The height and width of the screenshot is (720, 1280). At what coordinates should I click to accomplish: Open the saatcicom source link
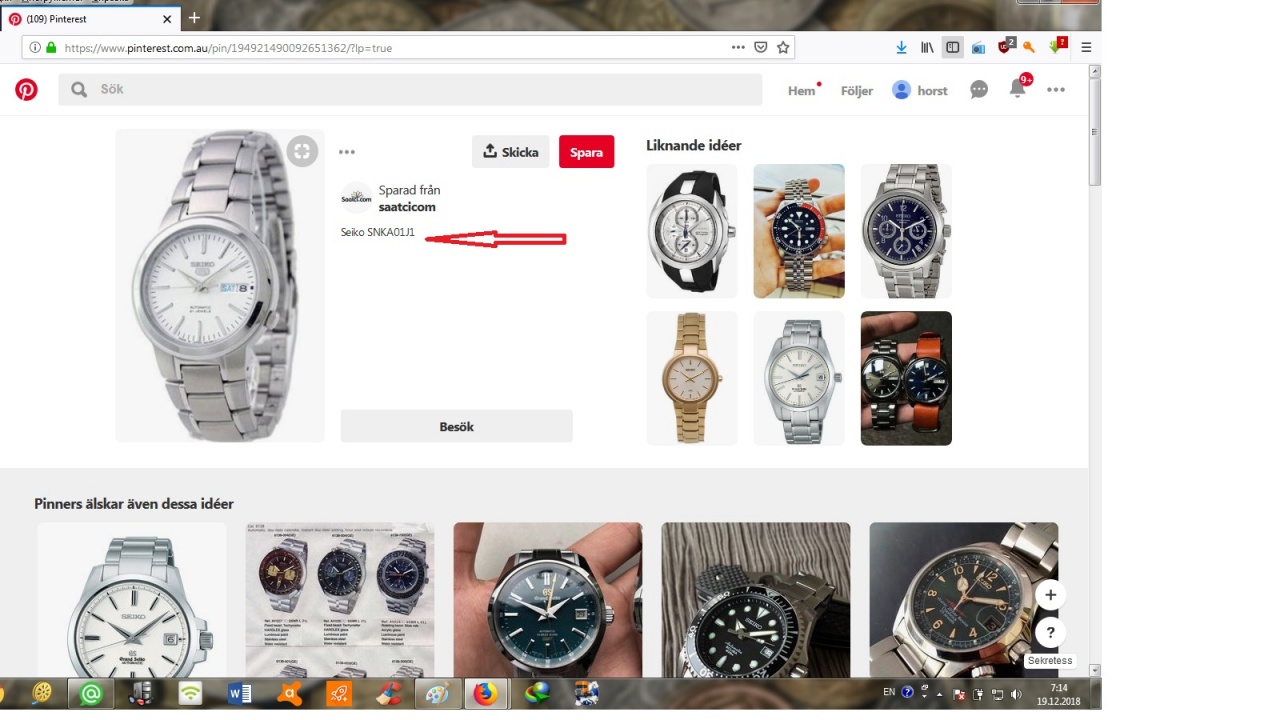click(x=407, y=207)
